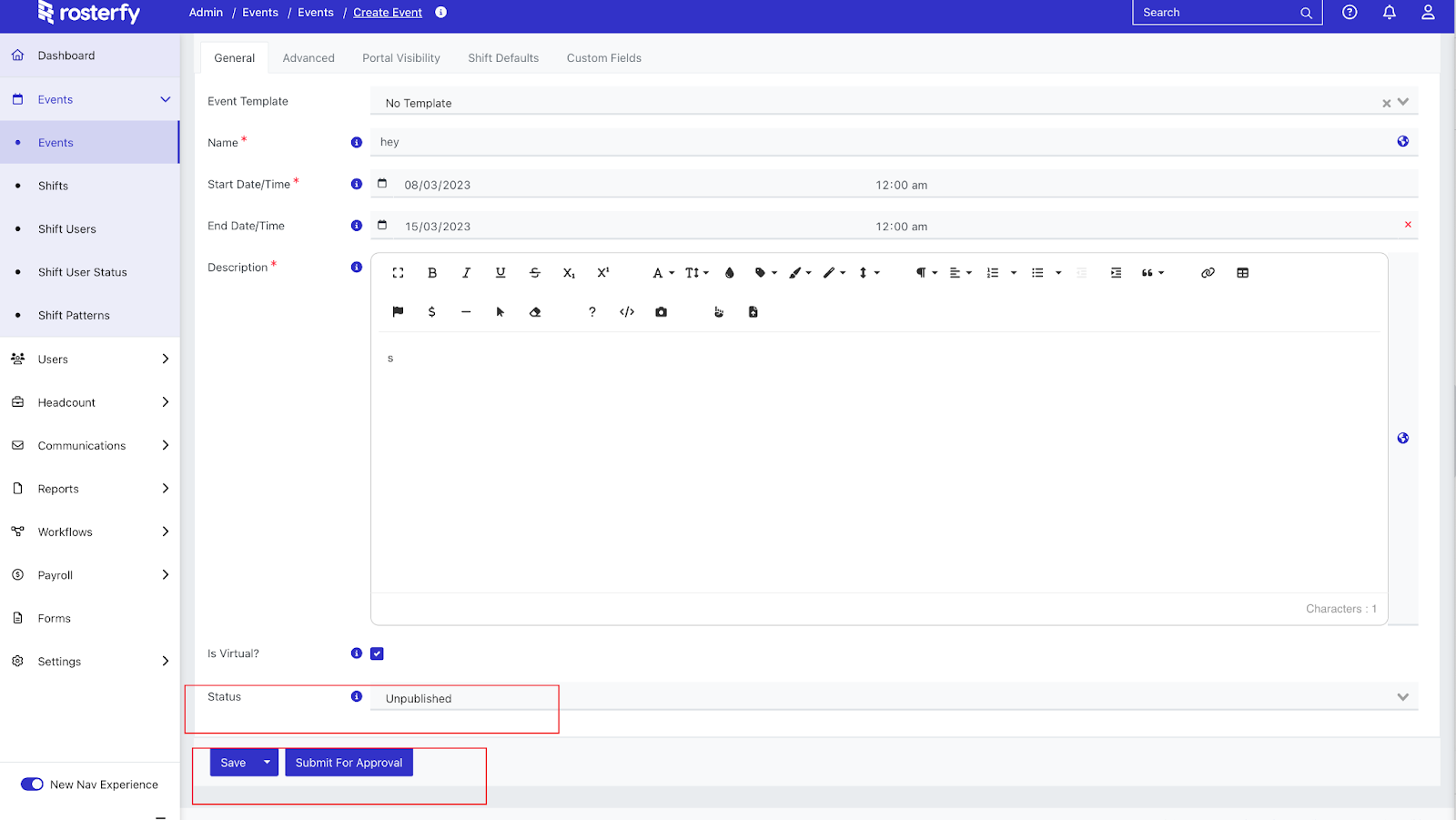The height and width of the screenshot is (820, 1456).
Task: Increase the paragraph indent in the editor
Action: (x=1116, y=273)
